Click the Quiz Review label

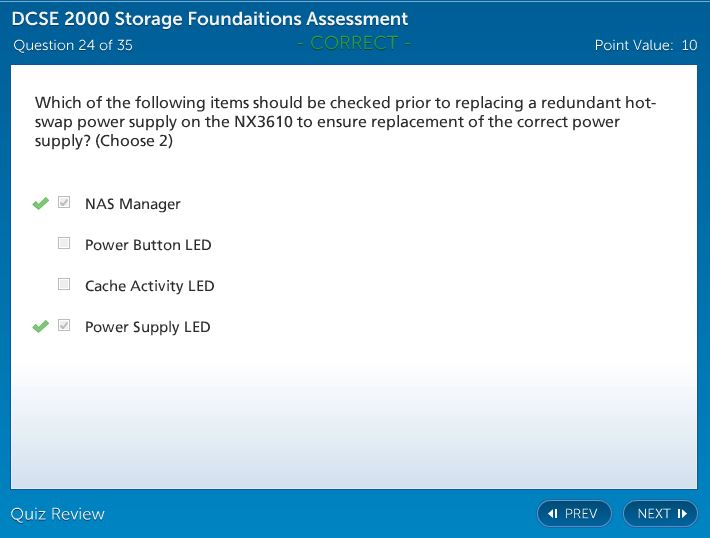(58, 514)
